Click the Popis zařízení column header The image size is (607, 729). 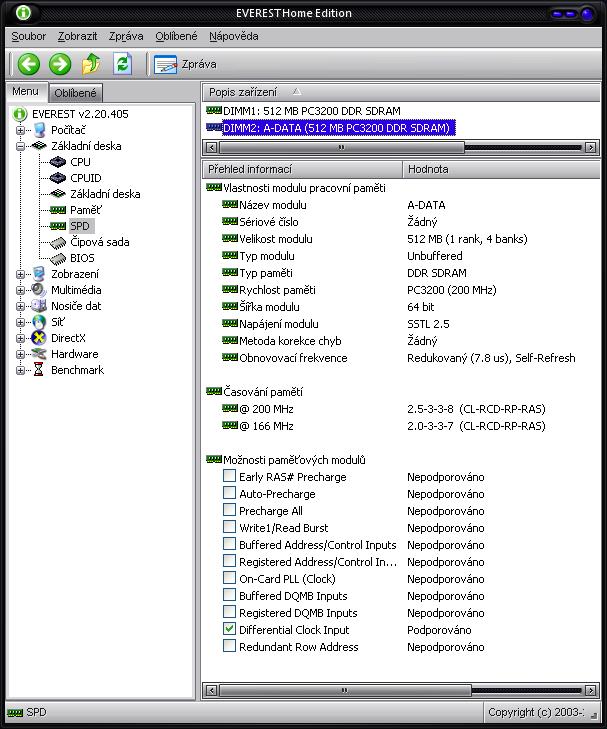pyautogui.click(x=243, y=92)
